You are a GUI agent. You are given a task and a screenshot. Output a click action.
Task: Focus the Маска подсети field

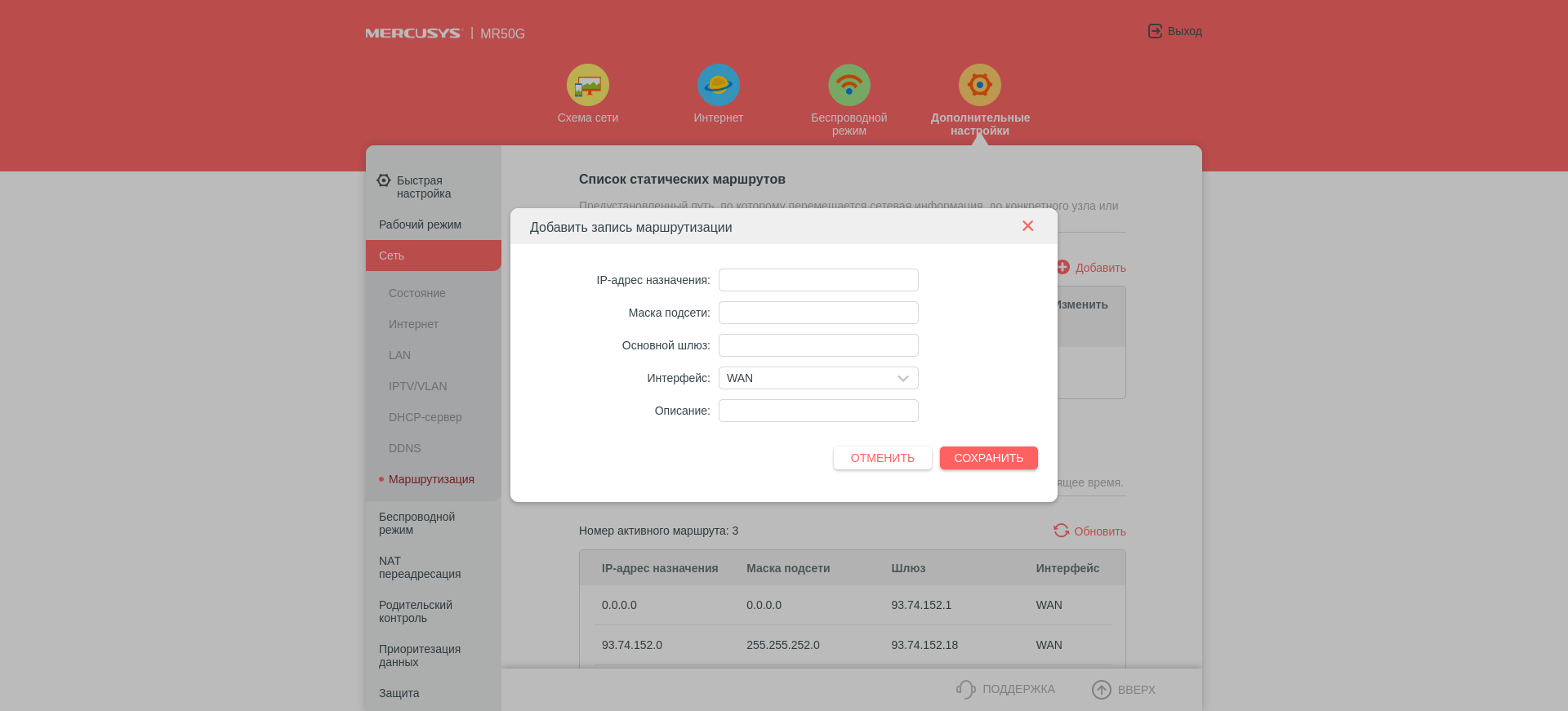[x=818, y=313]
